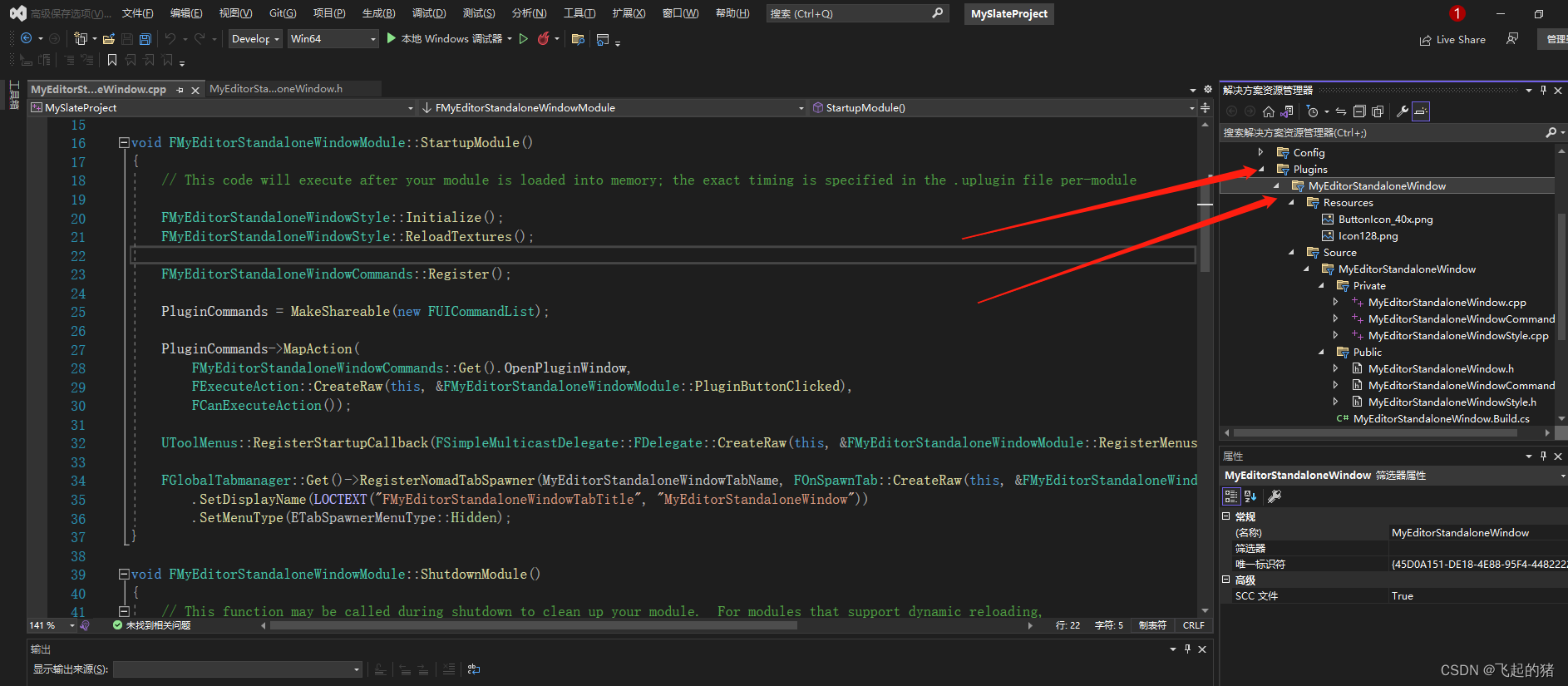The image size is (1568, 686).
Task: Start debugging with green play button
Action: (x=391, y=38)
